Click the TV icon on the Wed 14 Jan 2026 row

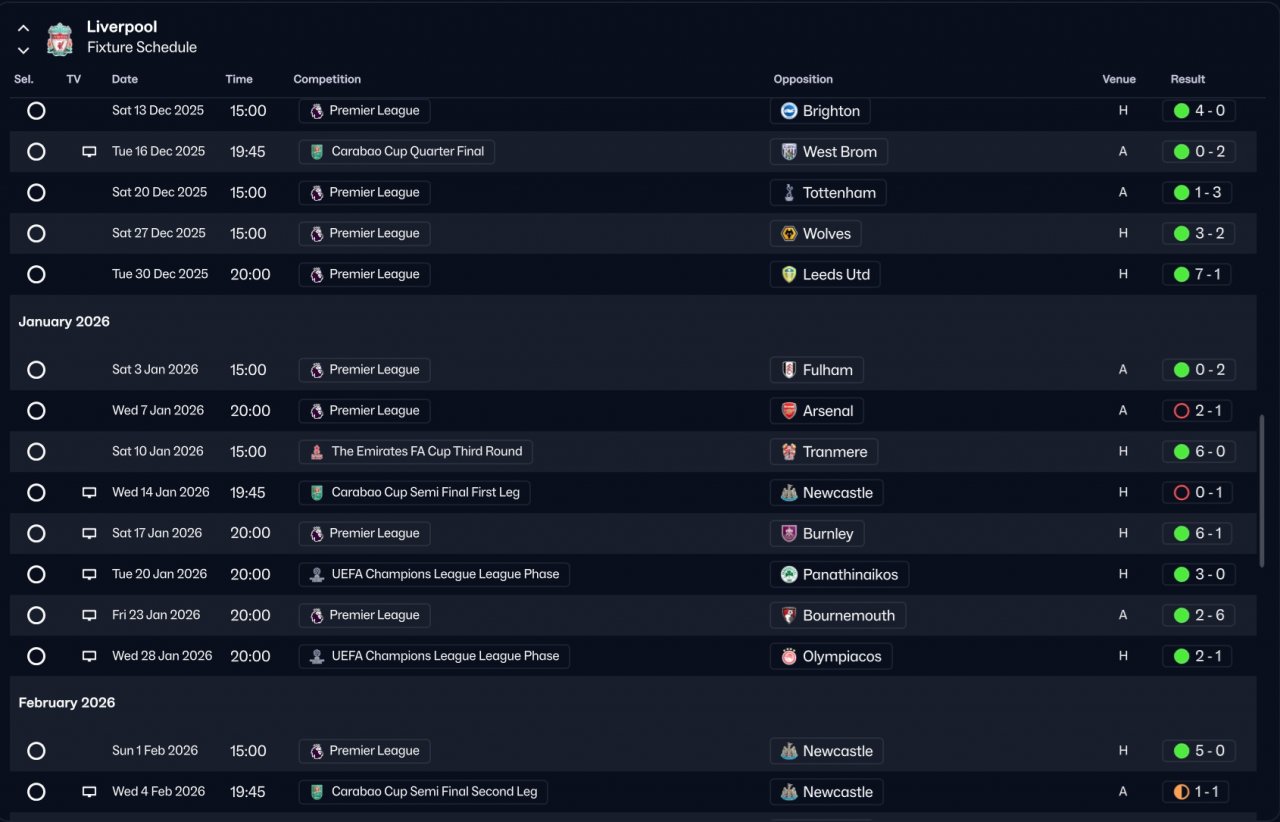coord(89,493)
